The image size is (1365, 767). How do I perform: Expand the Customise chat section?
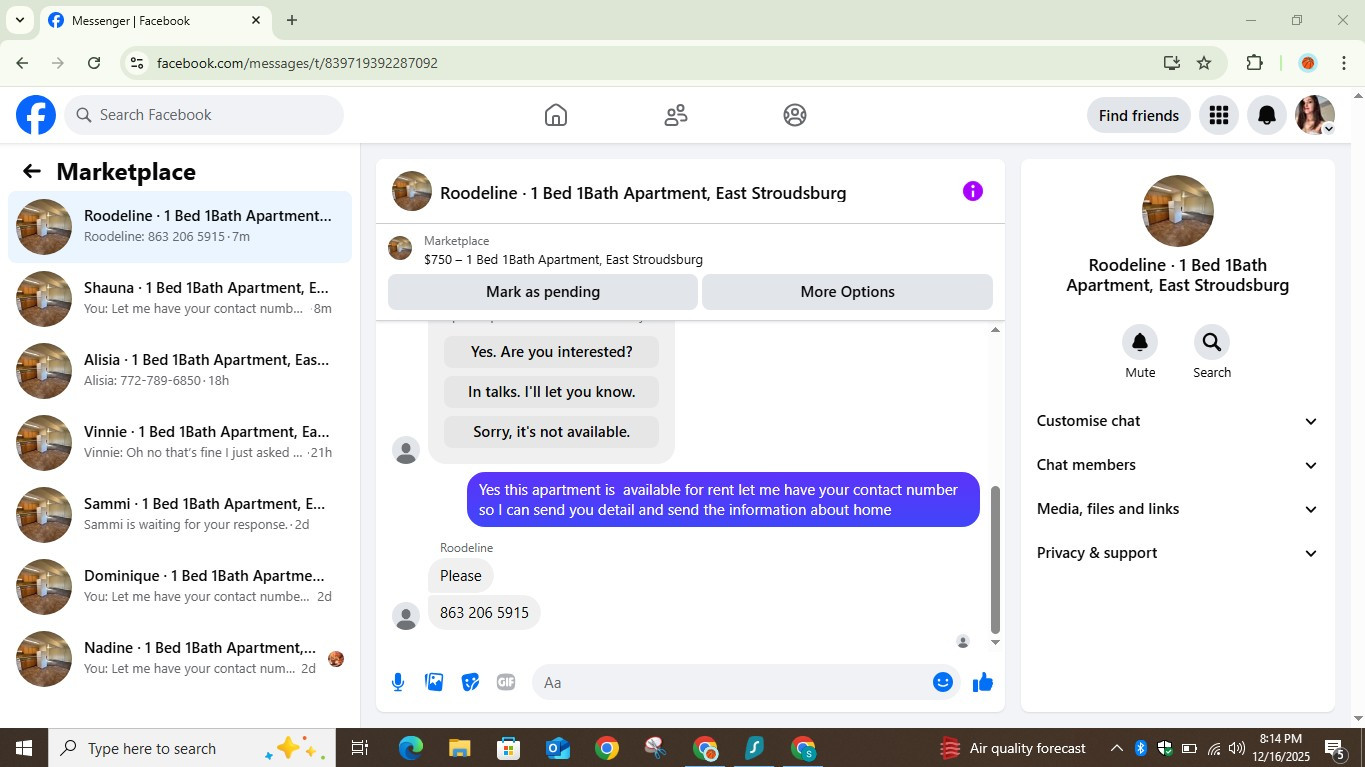point(1177,421)
